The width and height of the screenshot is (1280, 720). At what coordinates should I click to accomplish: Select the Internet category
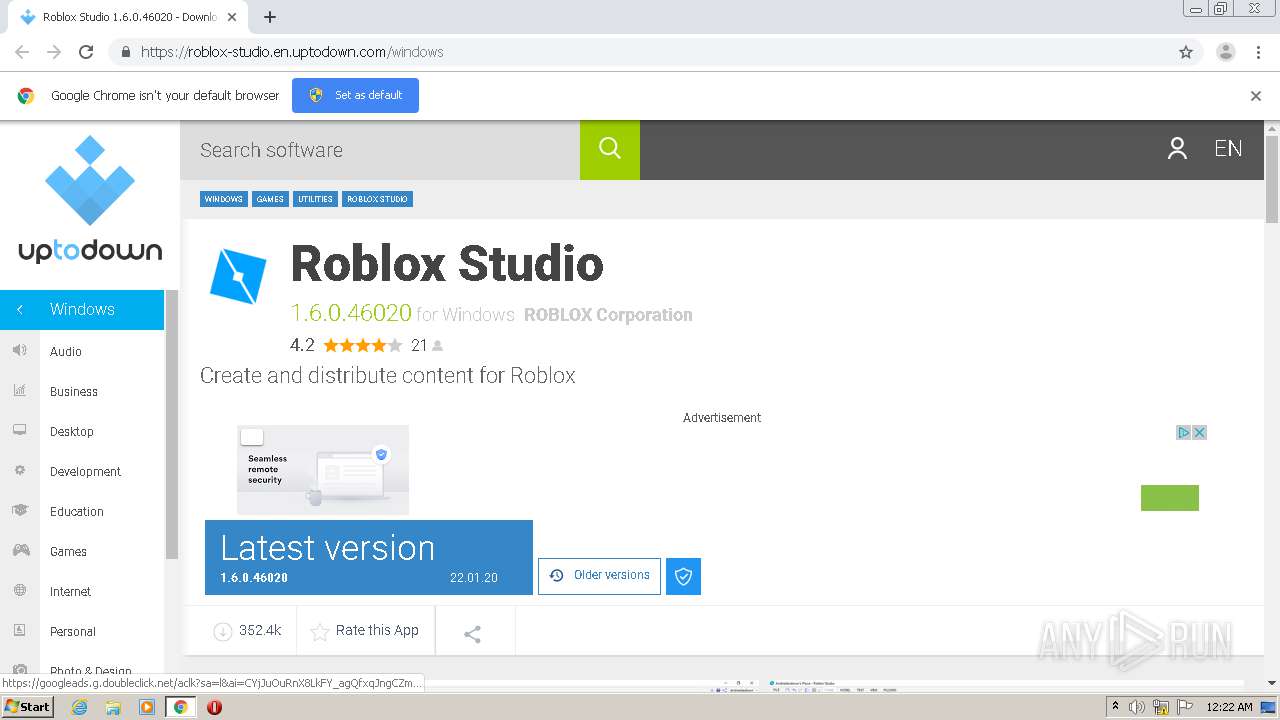coord(70,591)
